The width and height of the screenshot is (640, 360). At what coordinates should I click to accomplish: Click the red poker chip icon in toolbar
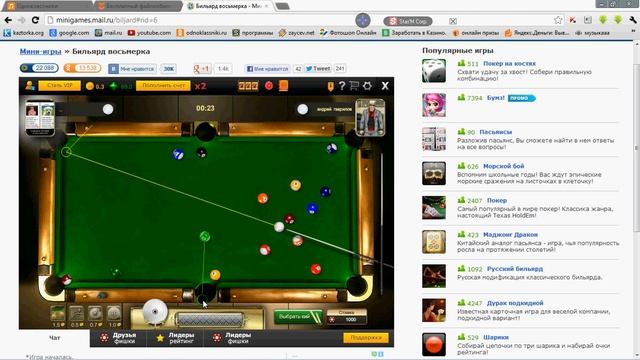coord(269,86)
